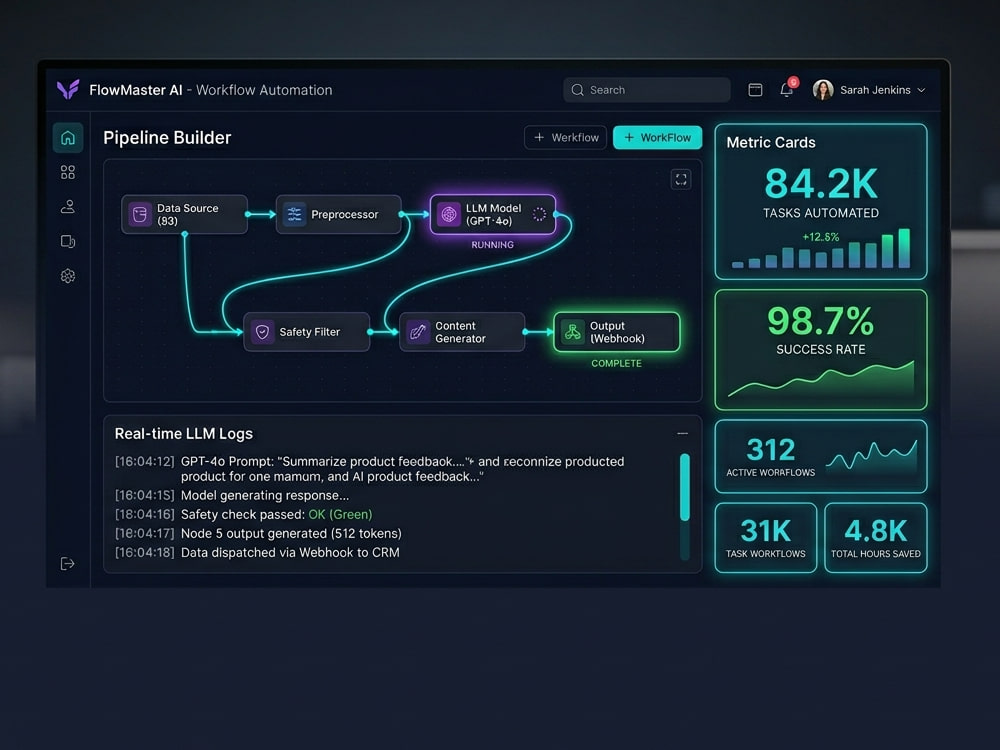1000x750 pixels.
Task: Click the 'Model generating response...' log line
Action: [232, 496]
